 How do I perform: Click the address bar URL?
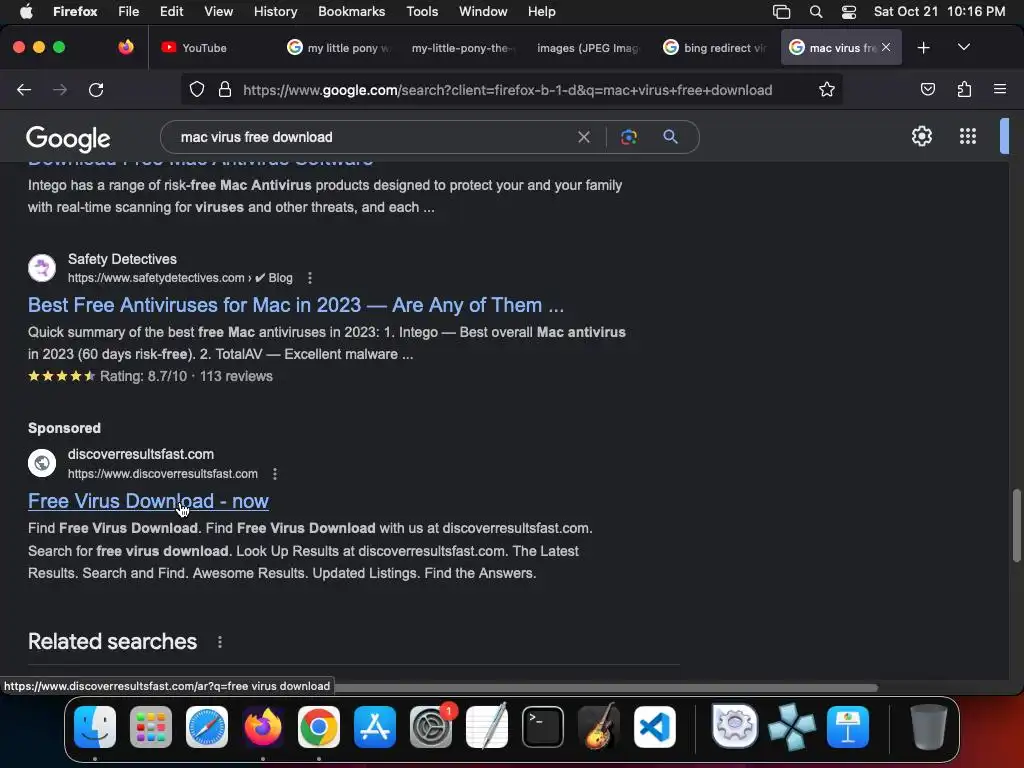[x=507, y=90]
